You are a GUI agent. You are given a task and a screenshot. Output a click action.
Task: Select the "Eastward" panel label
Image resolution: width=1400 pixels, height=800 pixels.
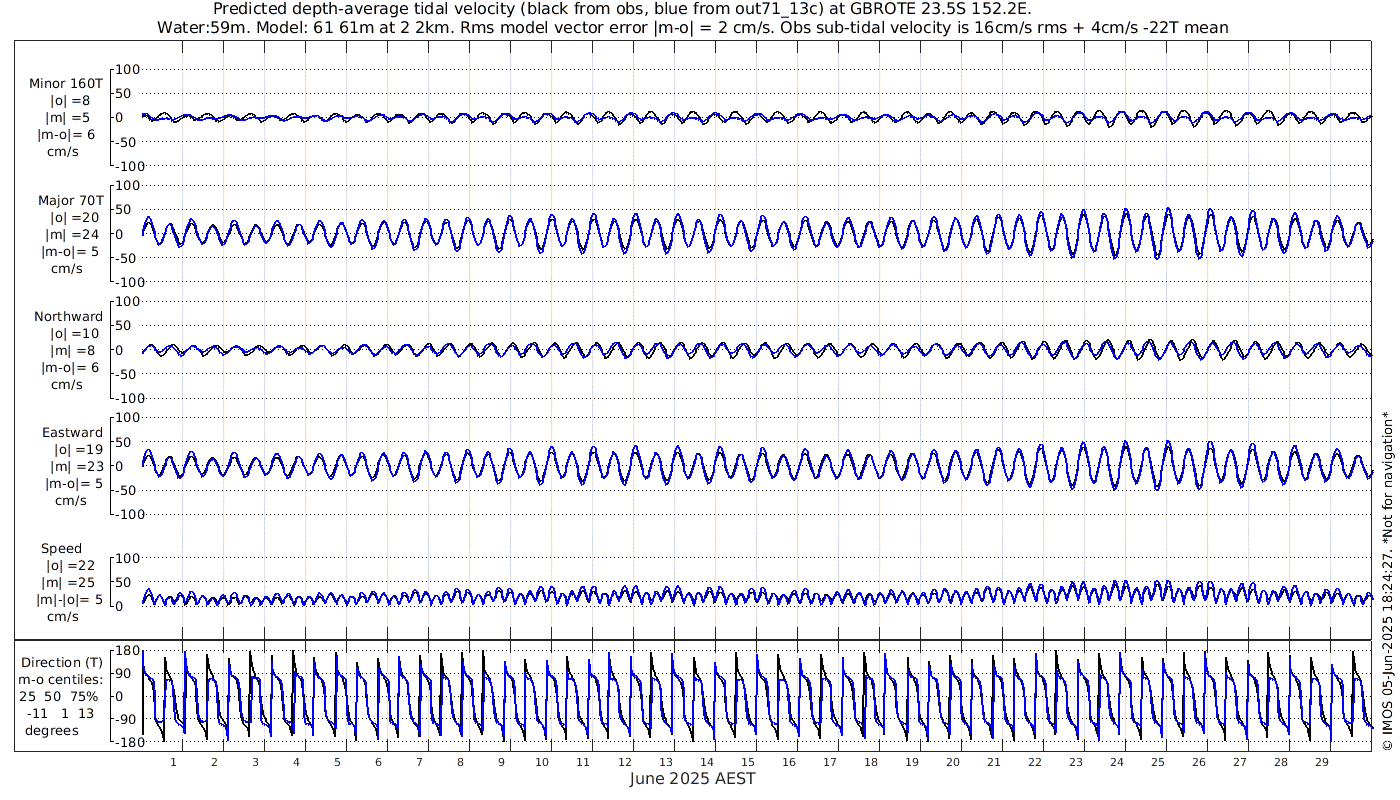72,433
